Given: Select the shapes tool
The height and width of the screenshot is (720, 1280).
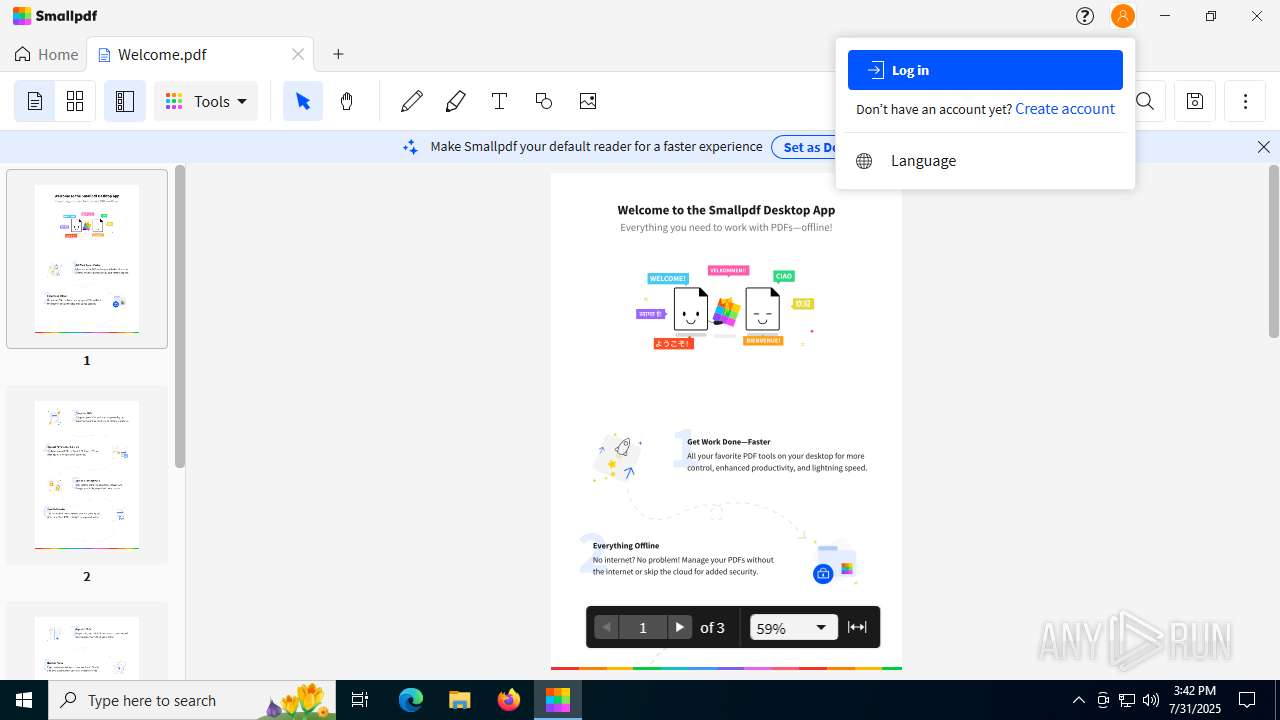Looking at the screenshot, I should pyautogui.click(x=544, y=101).
